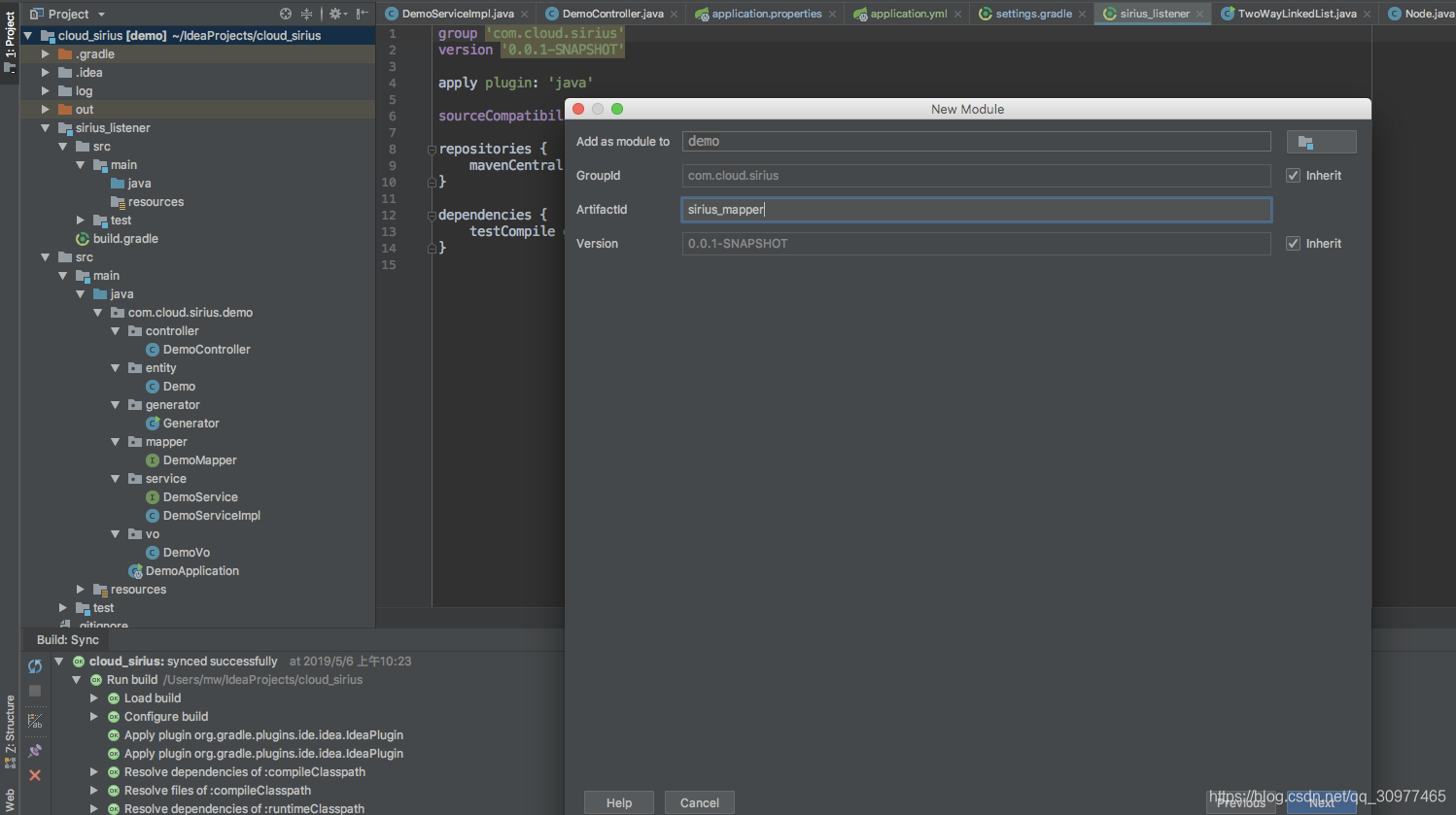Click Add as module to field
This screenshot has width=1456, height=815.
[x=976, y=142]
